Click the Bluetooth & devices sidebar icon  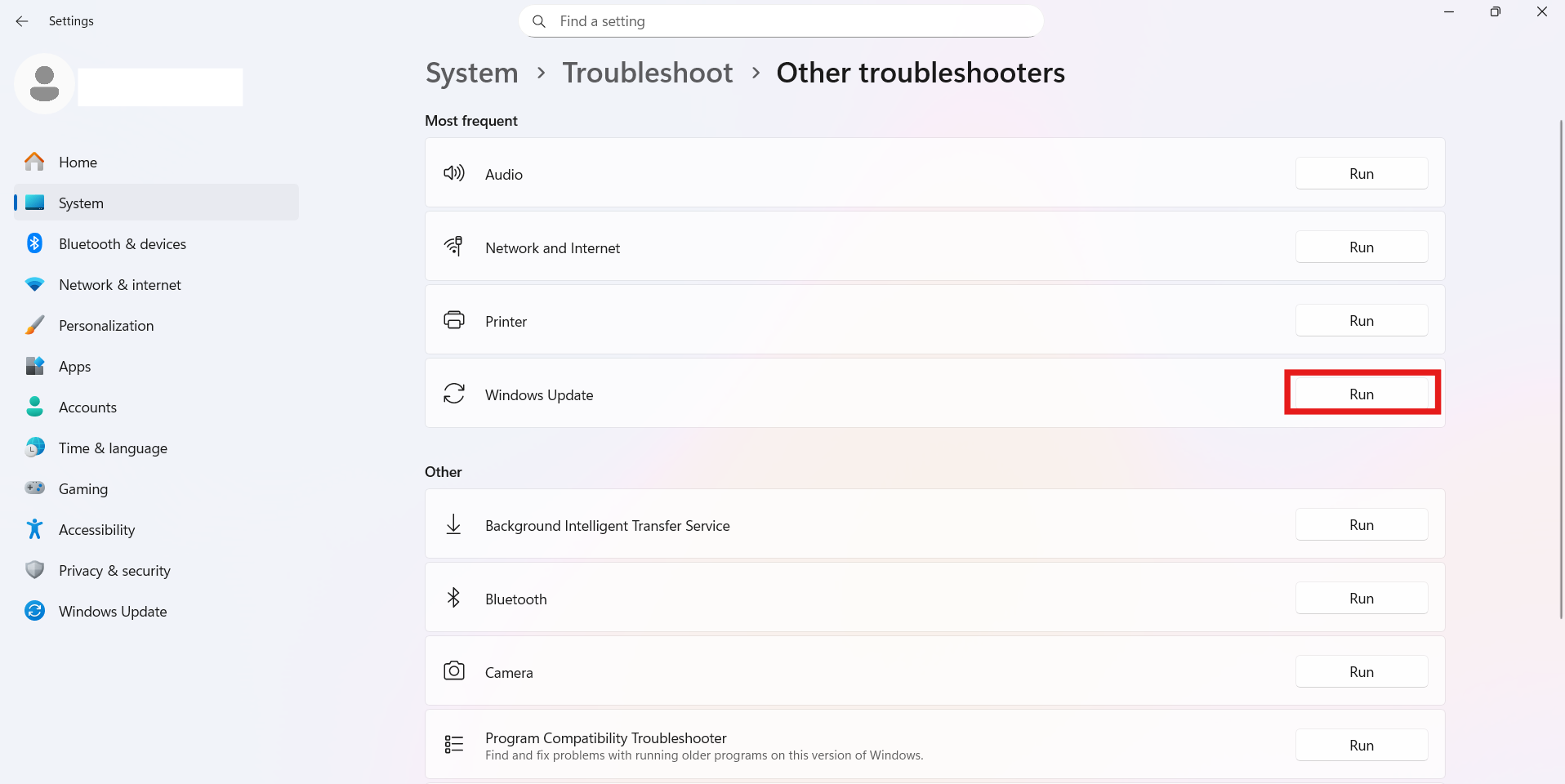point(34,243)
